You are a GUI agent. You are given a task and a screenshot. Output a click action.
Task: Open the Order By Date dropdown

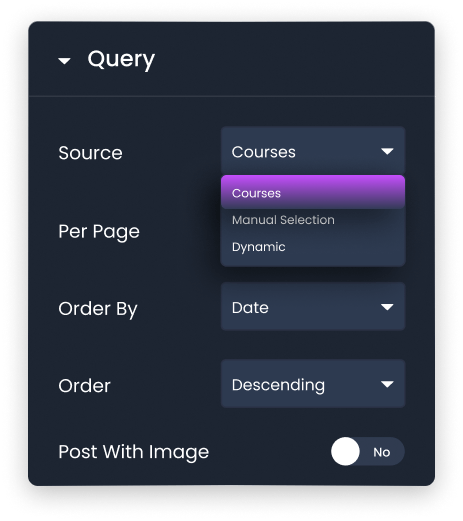click(313, 306)
